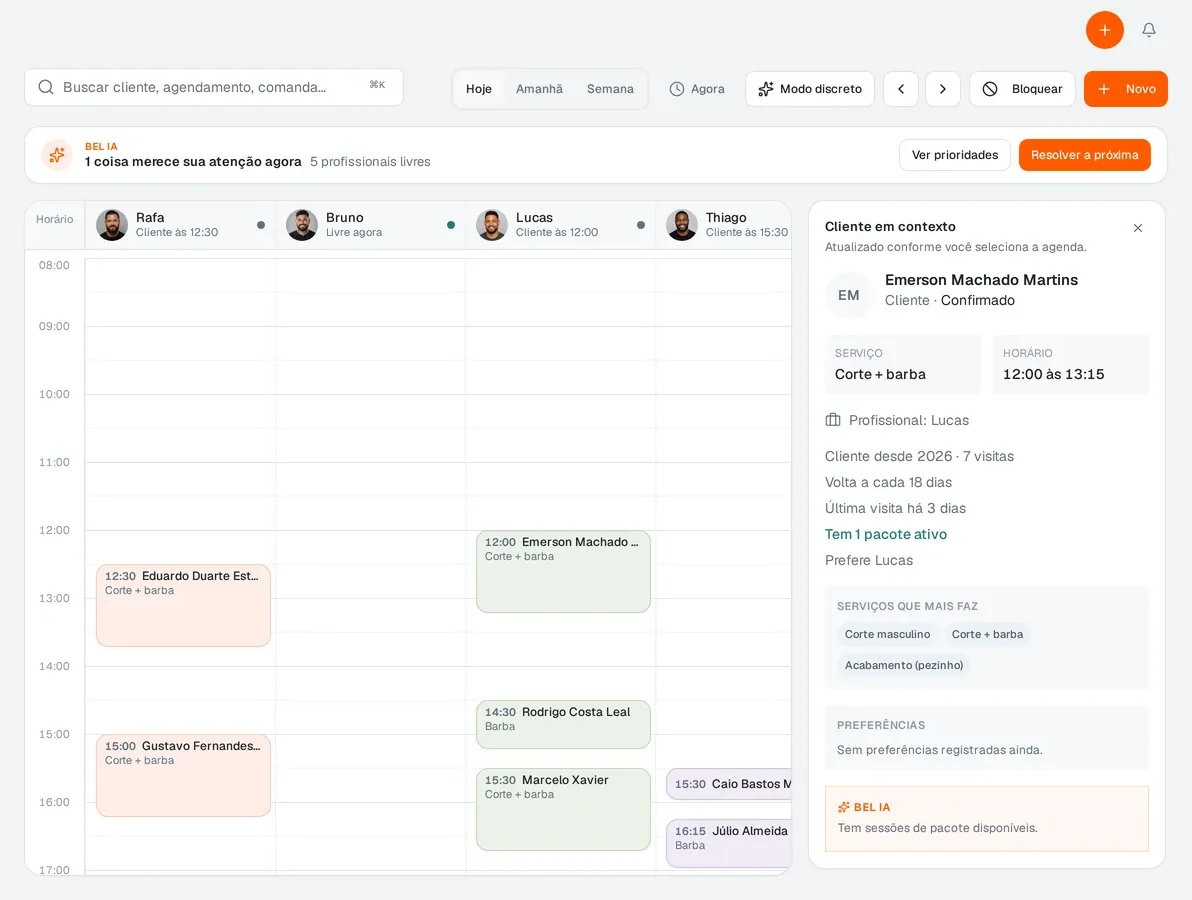1192x900 pixels.
Task: Open Ver prioridades
Action: tap(955, 155)
